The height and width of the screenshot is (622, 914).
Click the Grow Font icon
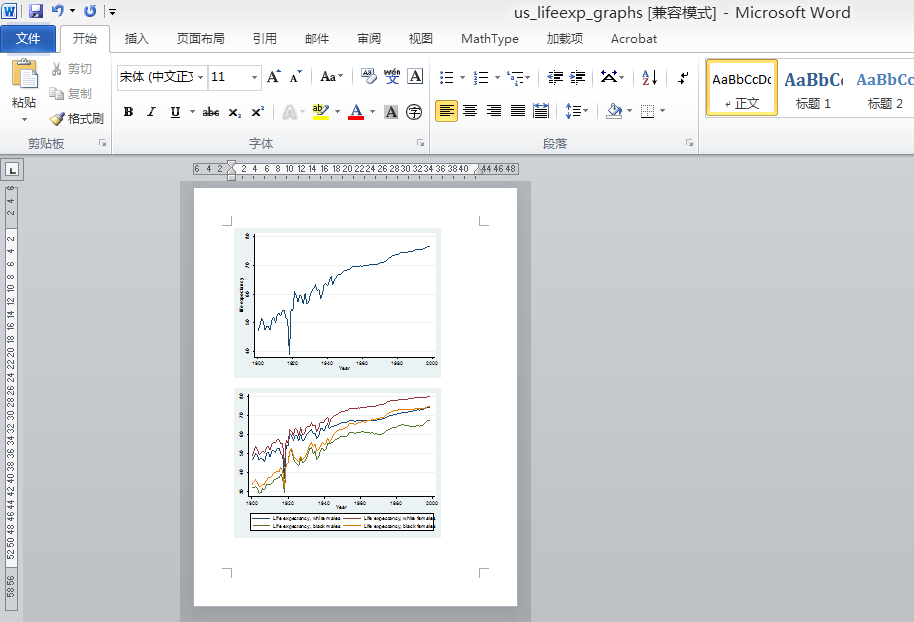tap(273, 77)
